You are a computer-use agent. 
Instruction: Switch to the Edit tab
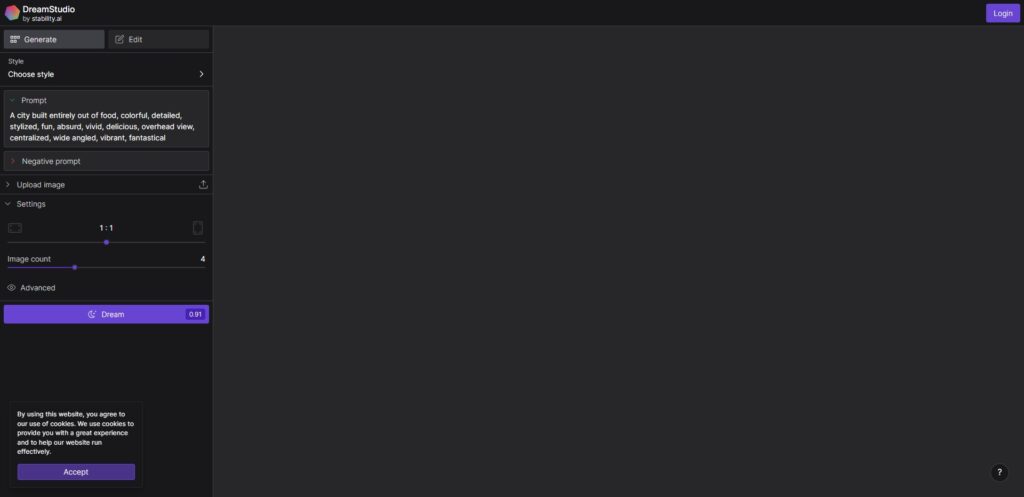[159, 39]
